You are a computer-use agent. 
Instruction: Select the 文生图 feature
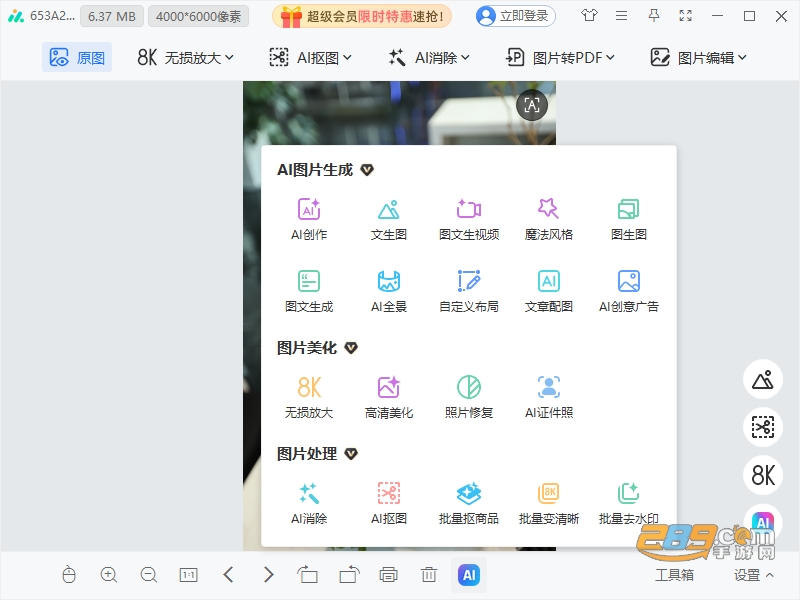click(389, 219)
